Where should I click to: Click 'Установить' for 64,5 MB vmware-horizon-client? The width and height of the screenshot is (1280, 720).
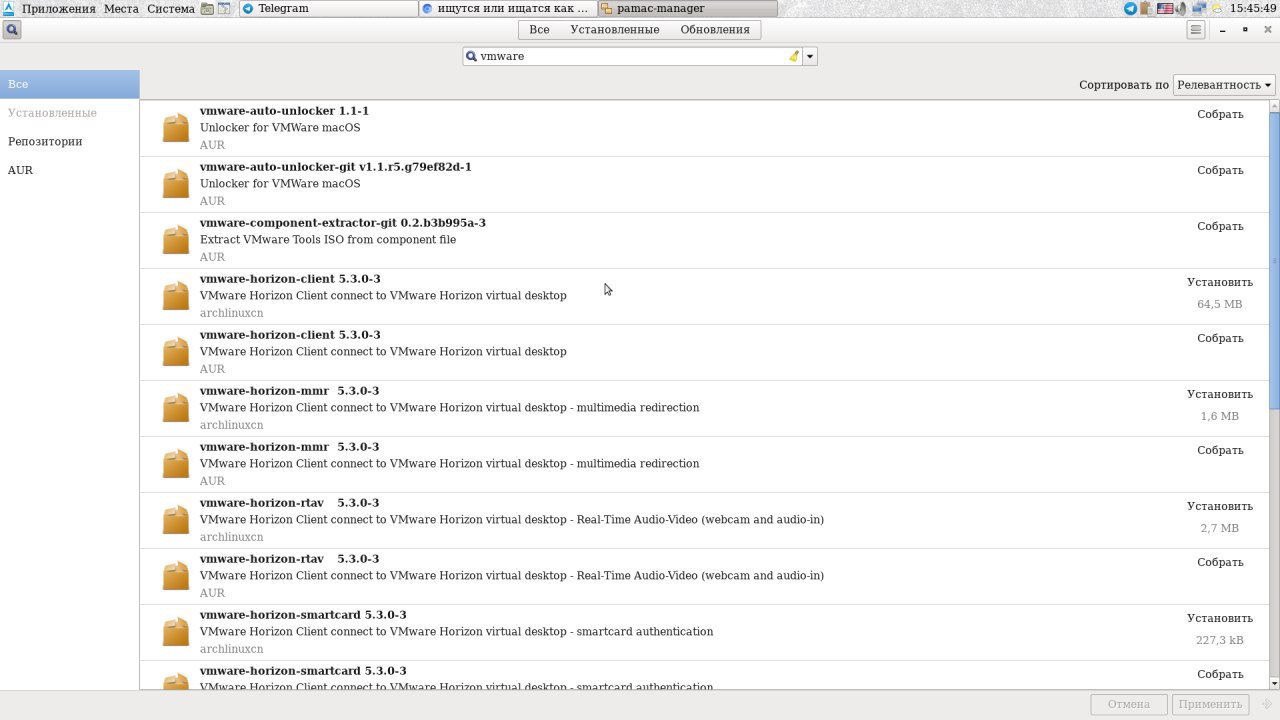pos(1220,282)
